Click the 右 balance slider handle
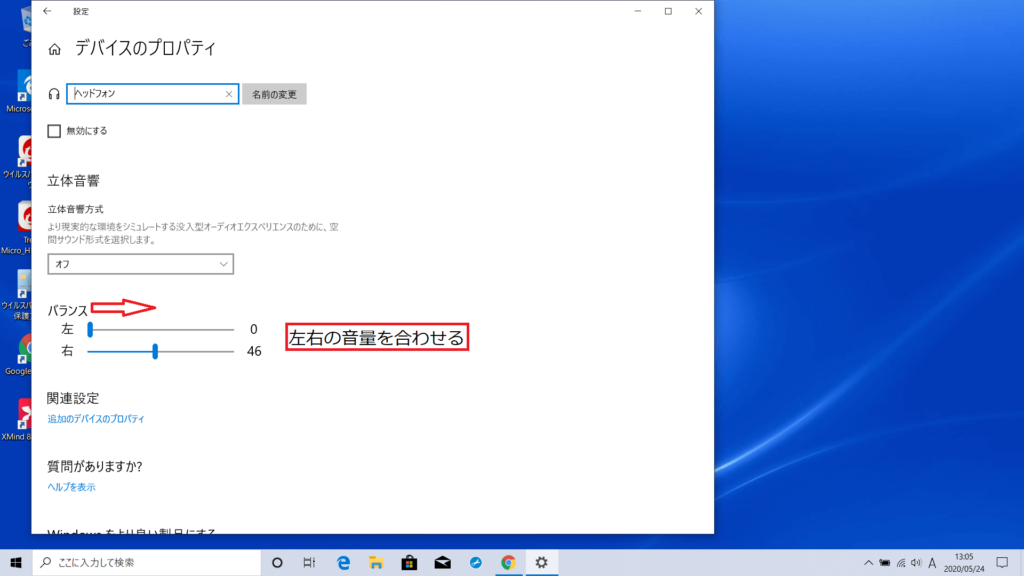The width and height of the screenshot is (1024, 576). (155, 351)
